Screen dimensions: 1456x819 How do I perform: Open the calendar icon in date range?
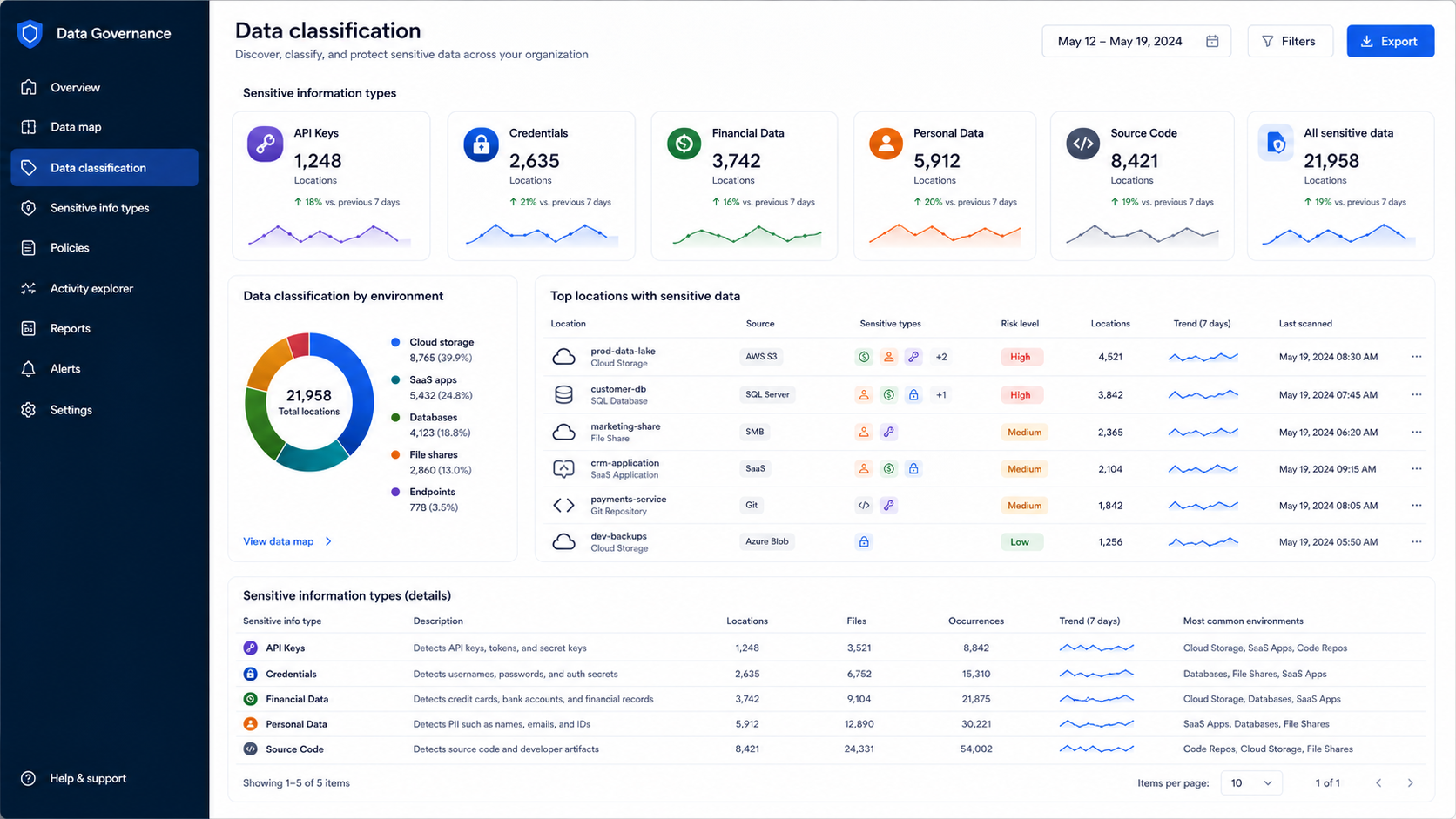(x=1212, y=41)
